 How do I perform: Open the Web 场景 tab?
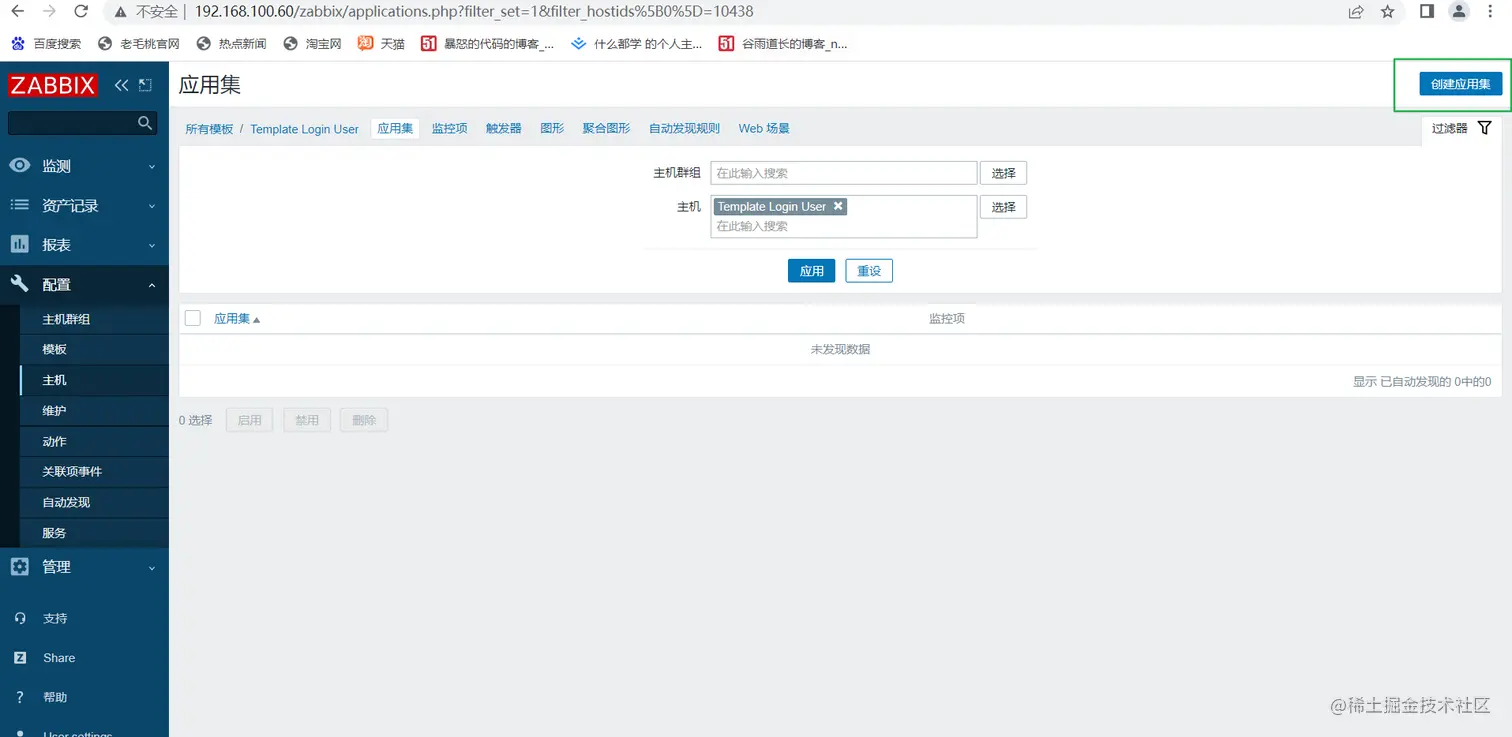(x=764, y=128)
